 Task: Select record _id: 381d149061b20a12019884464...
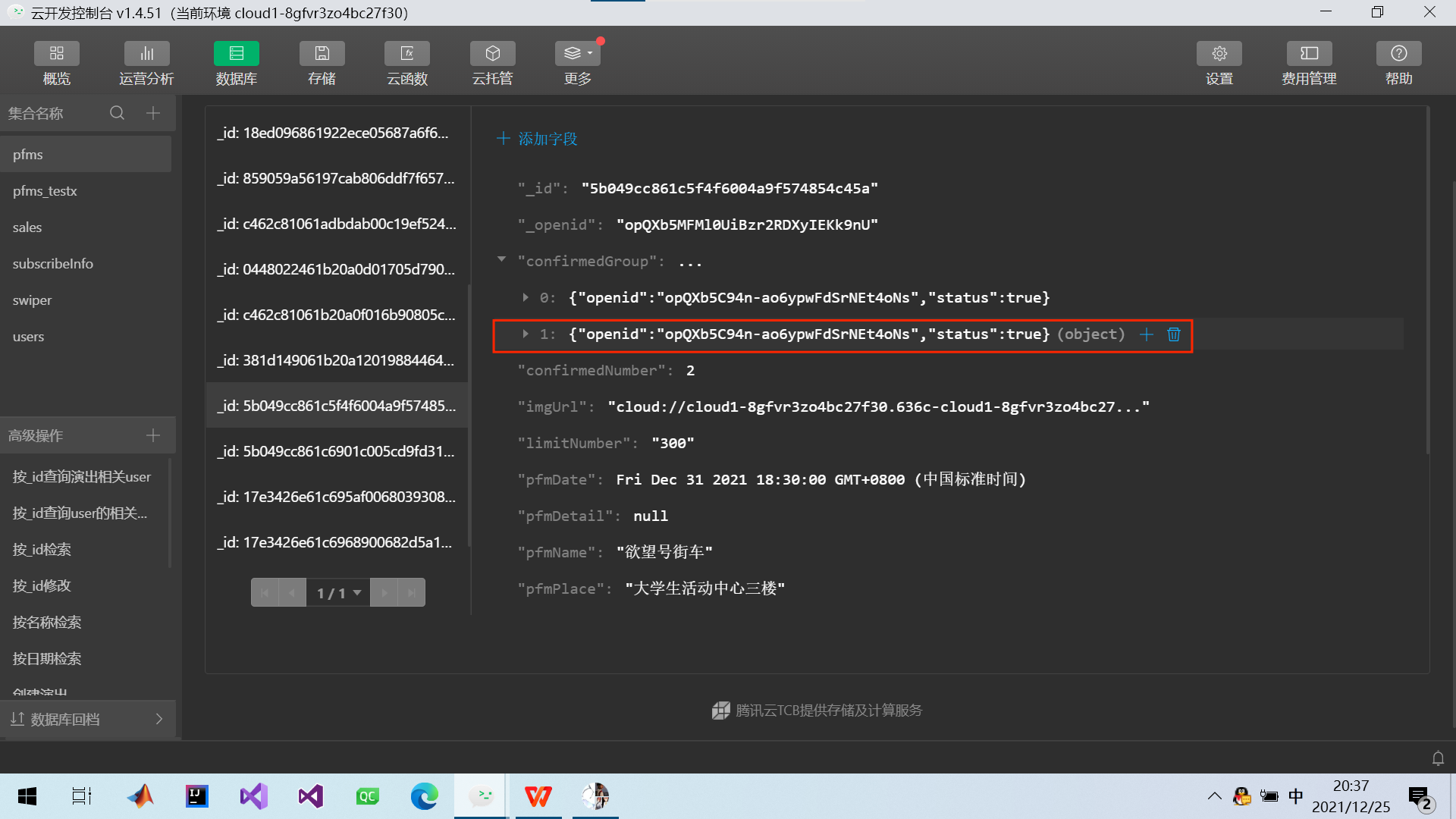coord(337,360)
